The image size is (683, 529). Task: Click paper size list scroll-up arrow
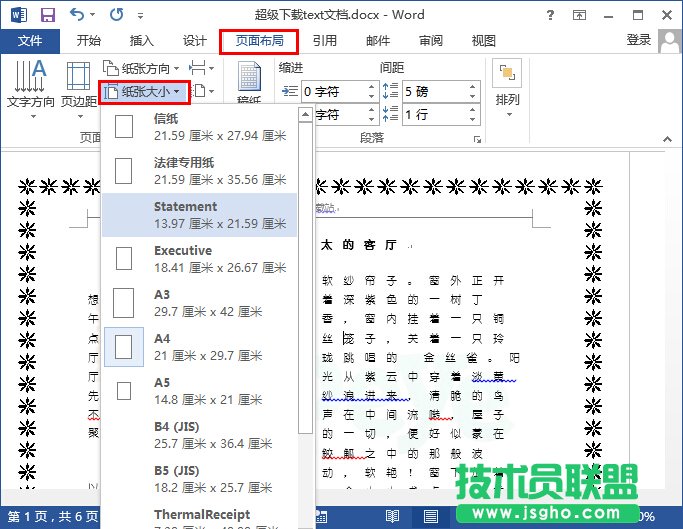click(x=305, y=115)
